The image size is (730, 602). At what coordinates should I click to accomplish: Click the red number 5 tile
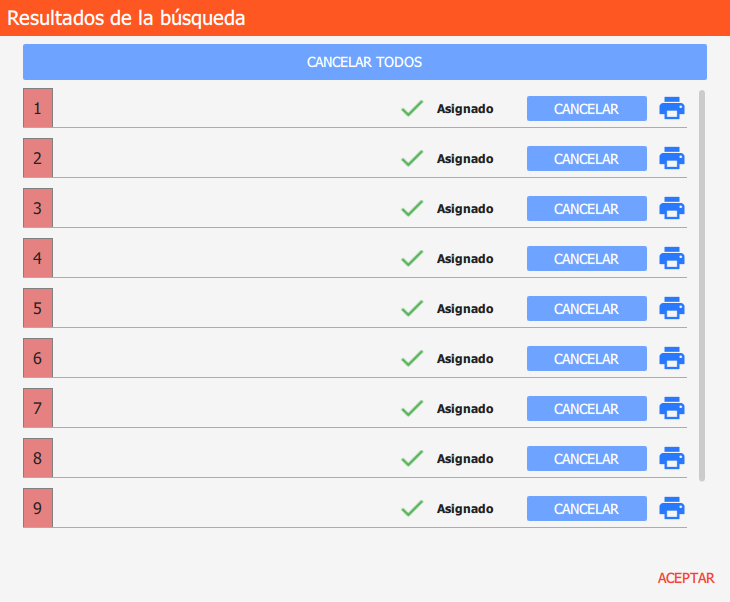(x=38, y=308)
